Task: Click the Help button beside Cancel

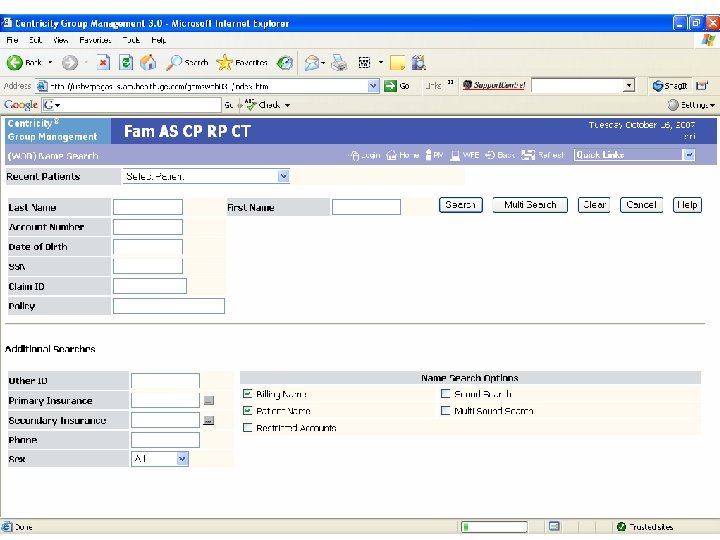Action: click(x=687, y=205)
